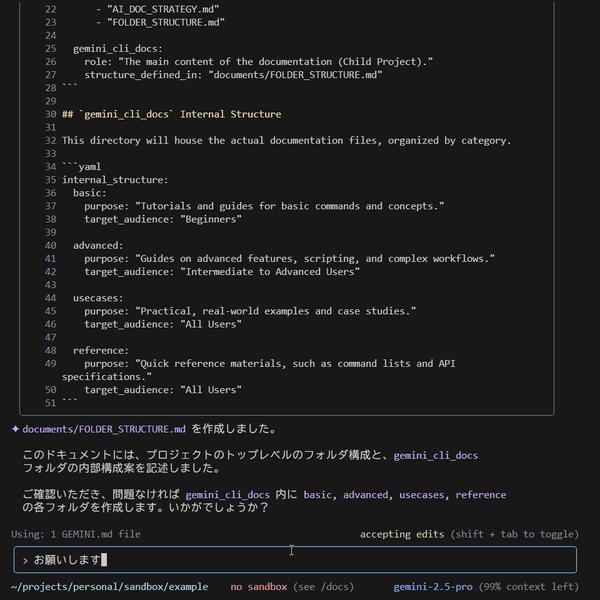Click the role line 'The main content of the documentation'

point(259,62)
